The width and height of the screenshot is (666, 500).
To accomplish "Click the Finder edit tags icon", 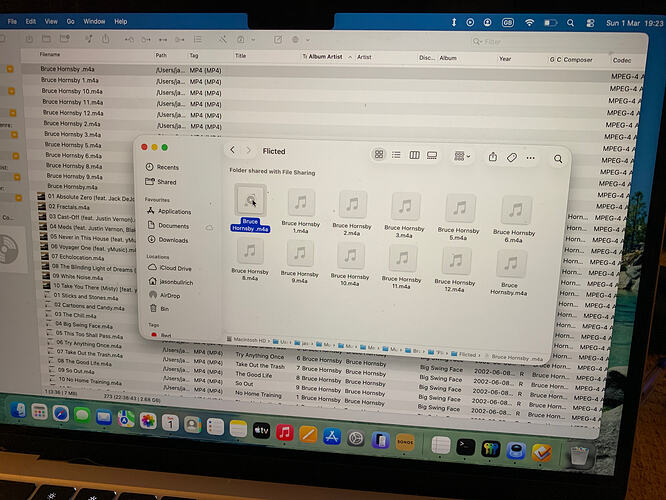I will pos(512,158).
